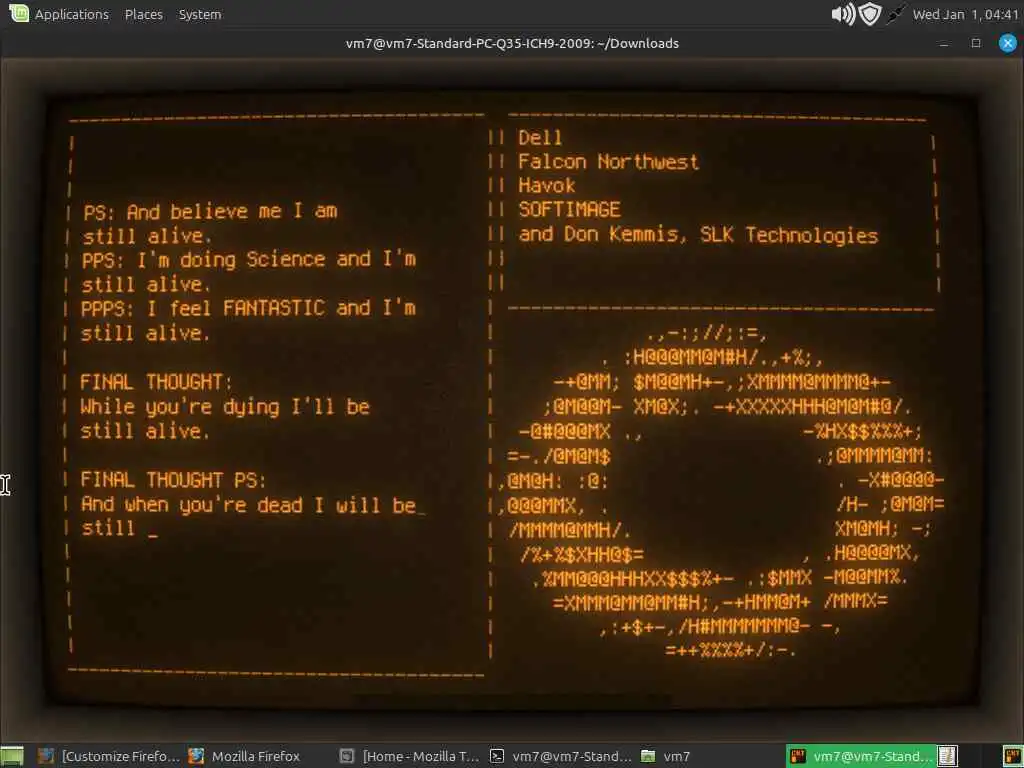Open the volume speaker icon

(842, 14)
